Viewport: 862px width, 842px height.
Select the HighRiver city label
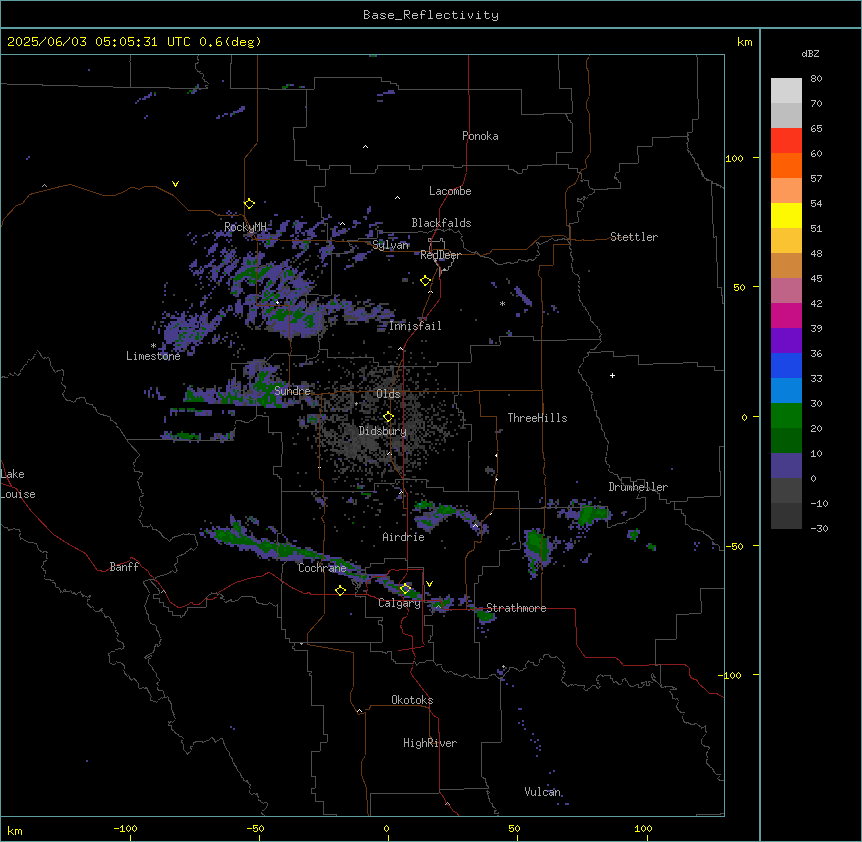tap(430, 743)
